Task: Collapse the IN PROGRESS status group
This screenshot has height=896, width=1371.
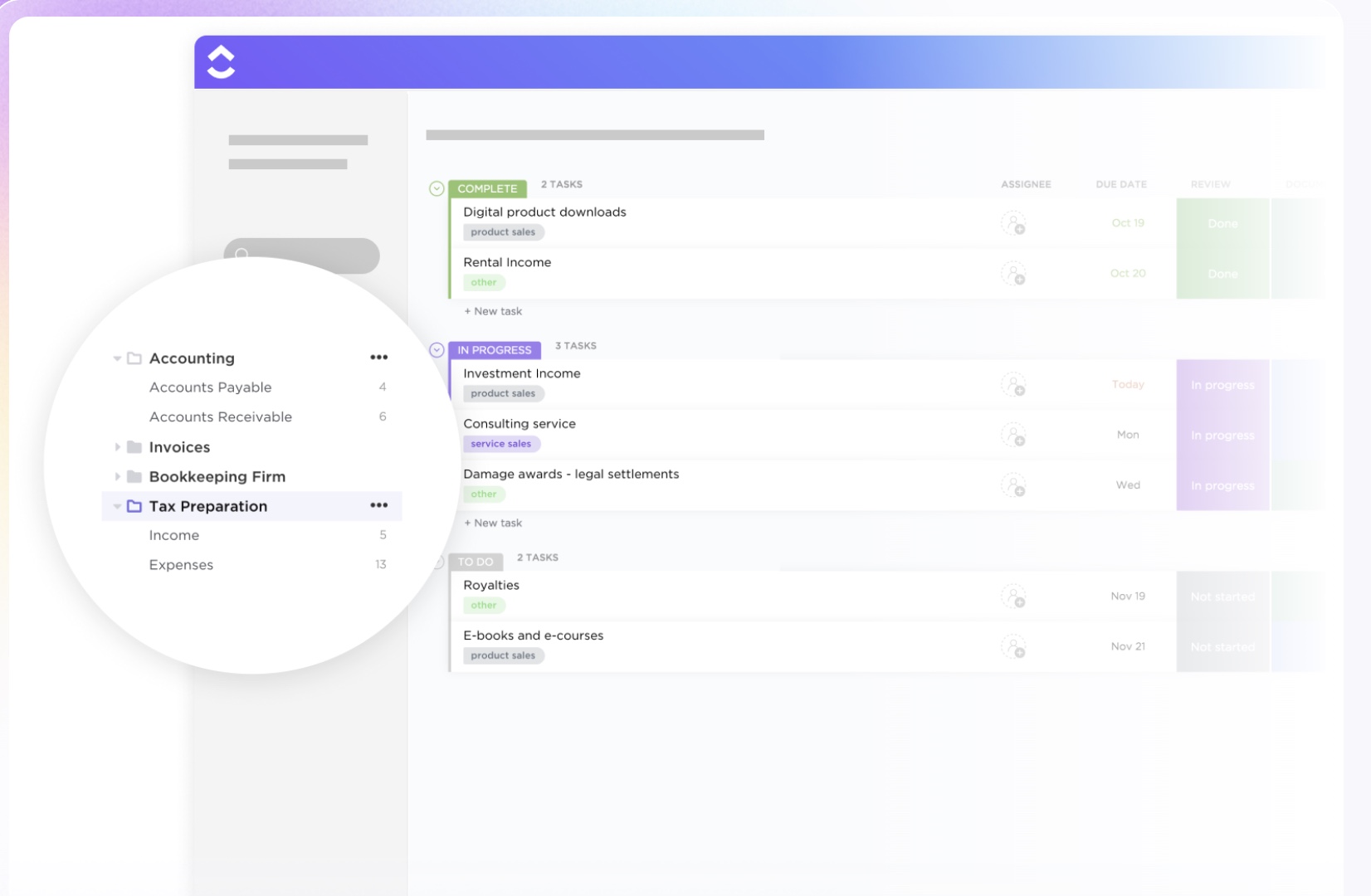Action: [x=437, y=349]
